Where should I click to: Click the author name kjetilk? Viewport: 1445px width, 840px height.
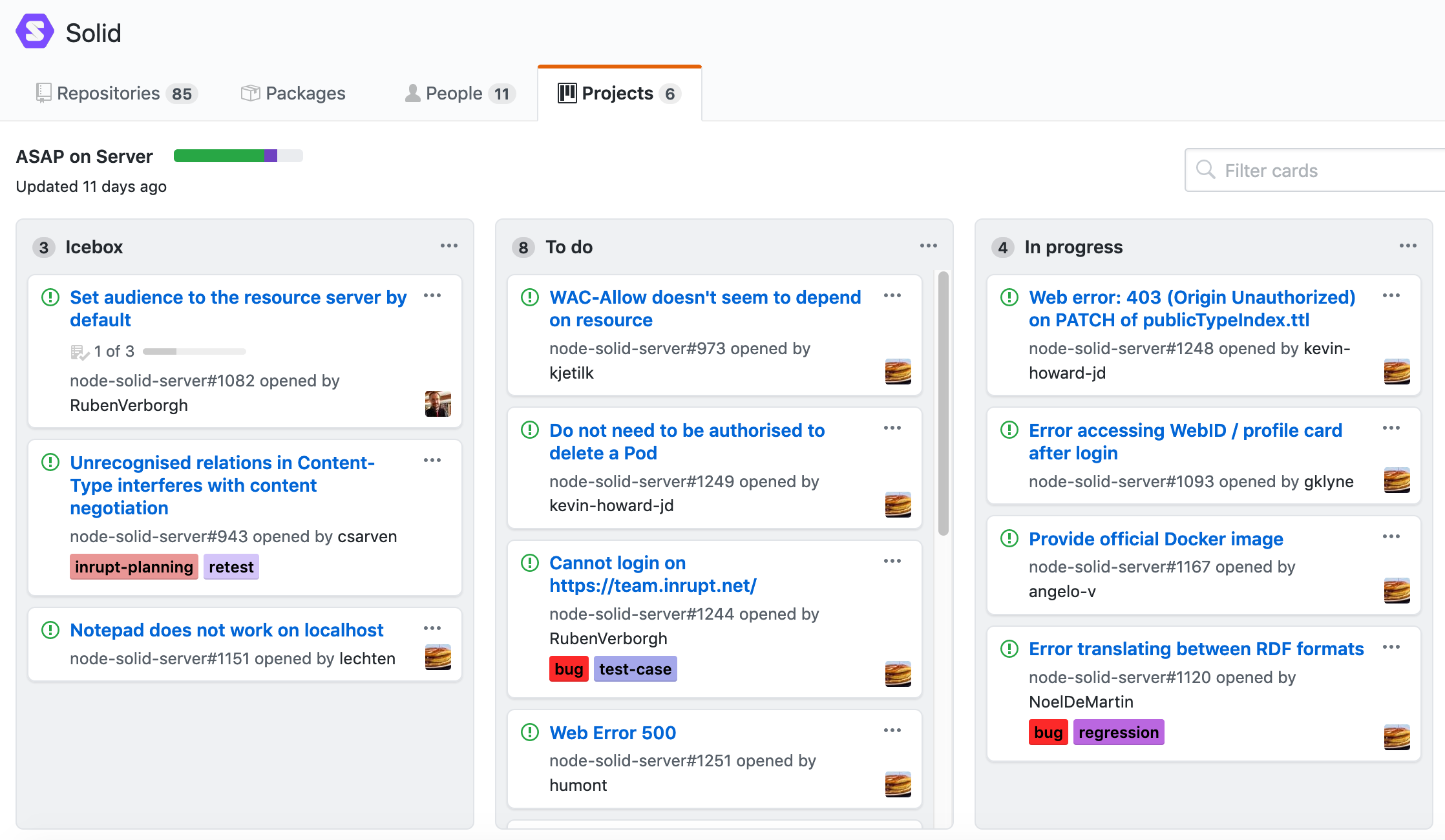click(x=571, y=373)
